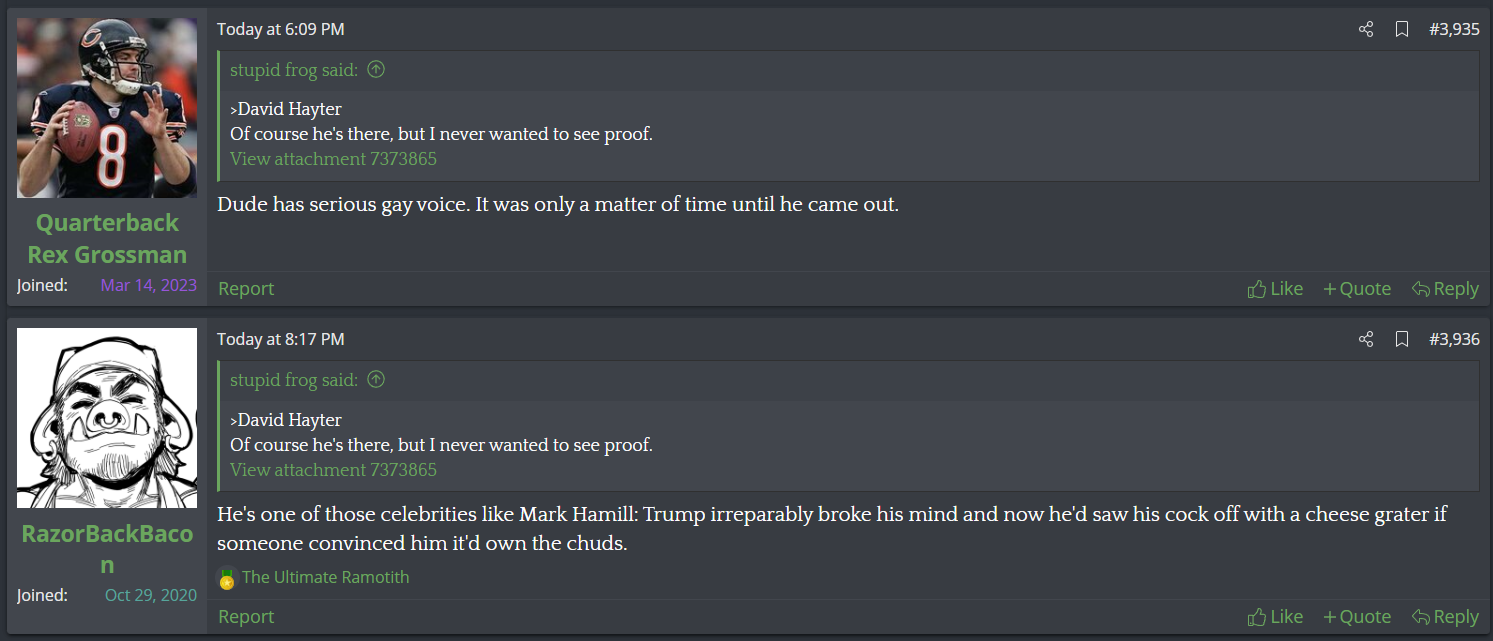This screenshot has height=641, width=1493.
Task: Click share icon on post #3,936
Action: pos(1366,339)
